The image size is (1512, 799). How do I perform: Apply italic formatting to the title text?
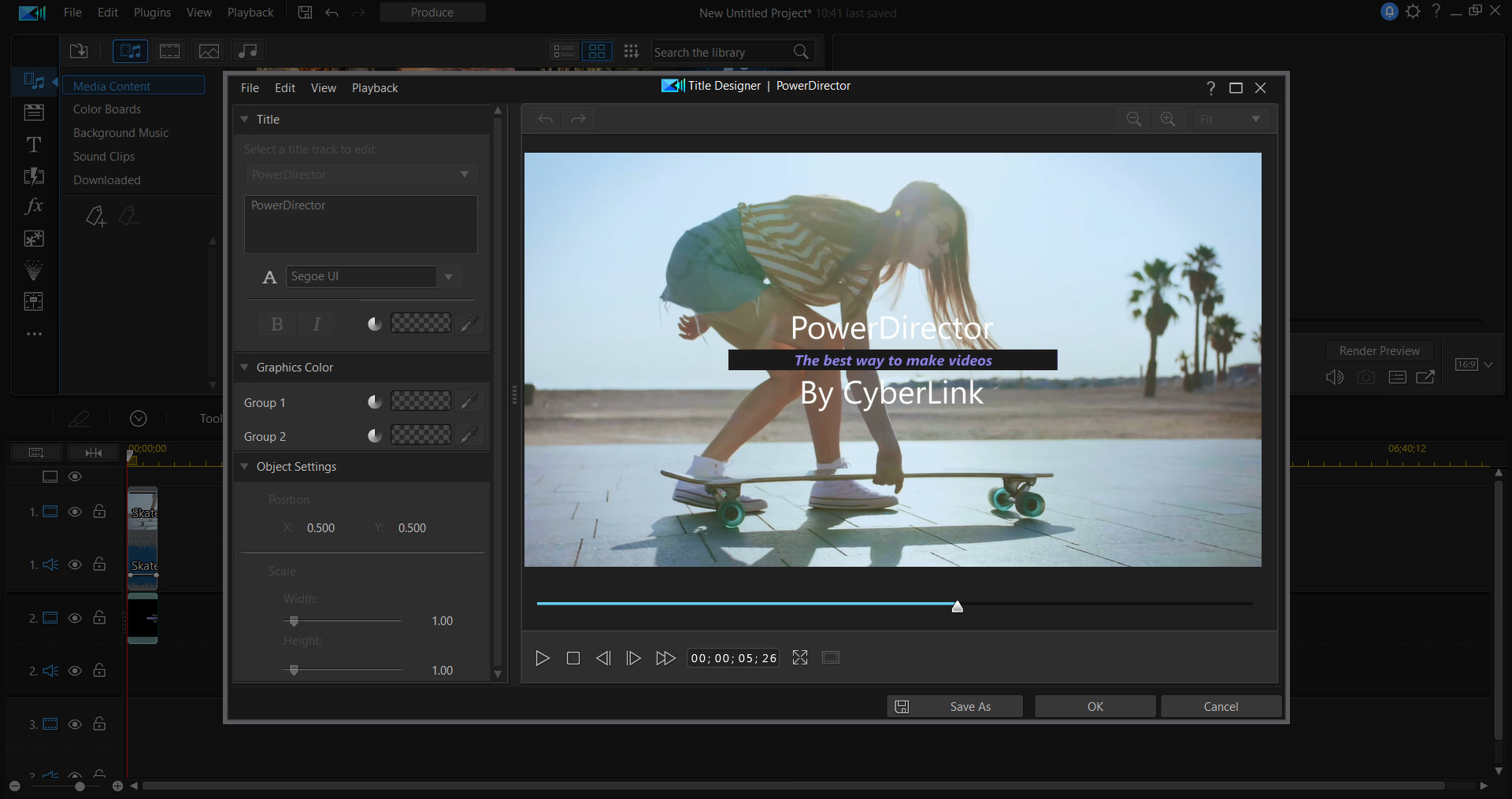click(317, 324)
